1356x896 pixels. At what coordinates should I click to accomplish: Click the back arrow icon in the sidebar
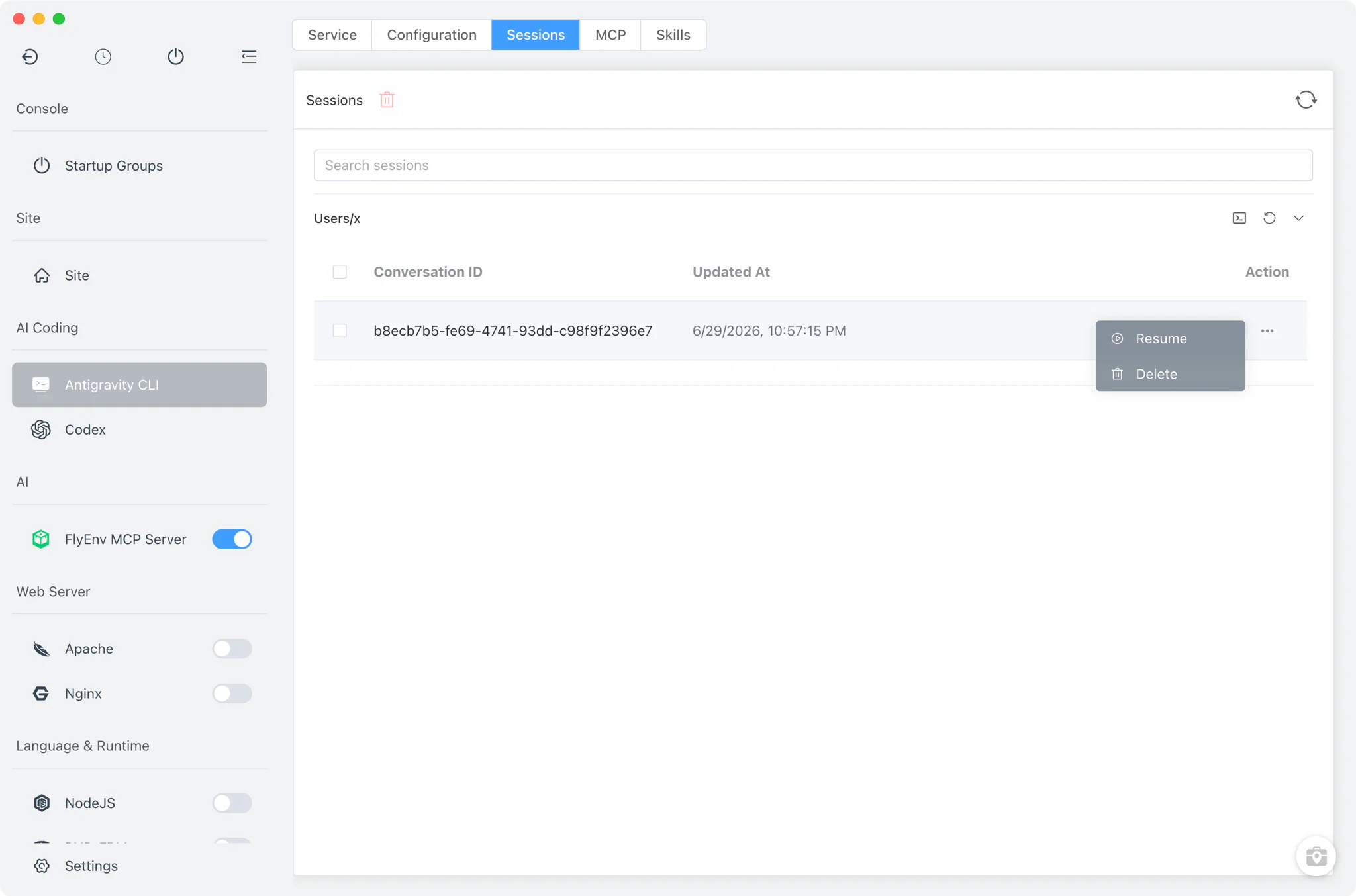[30, 57]
